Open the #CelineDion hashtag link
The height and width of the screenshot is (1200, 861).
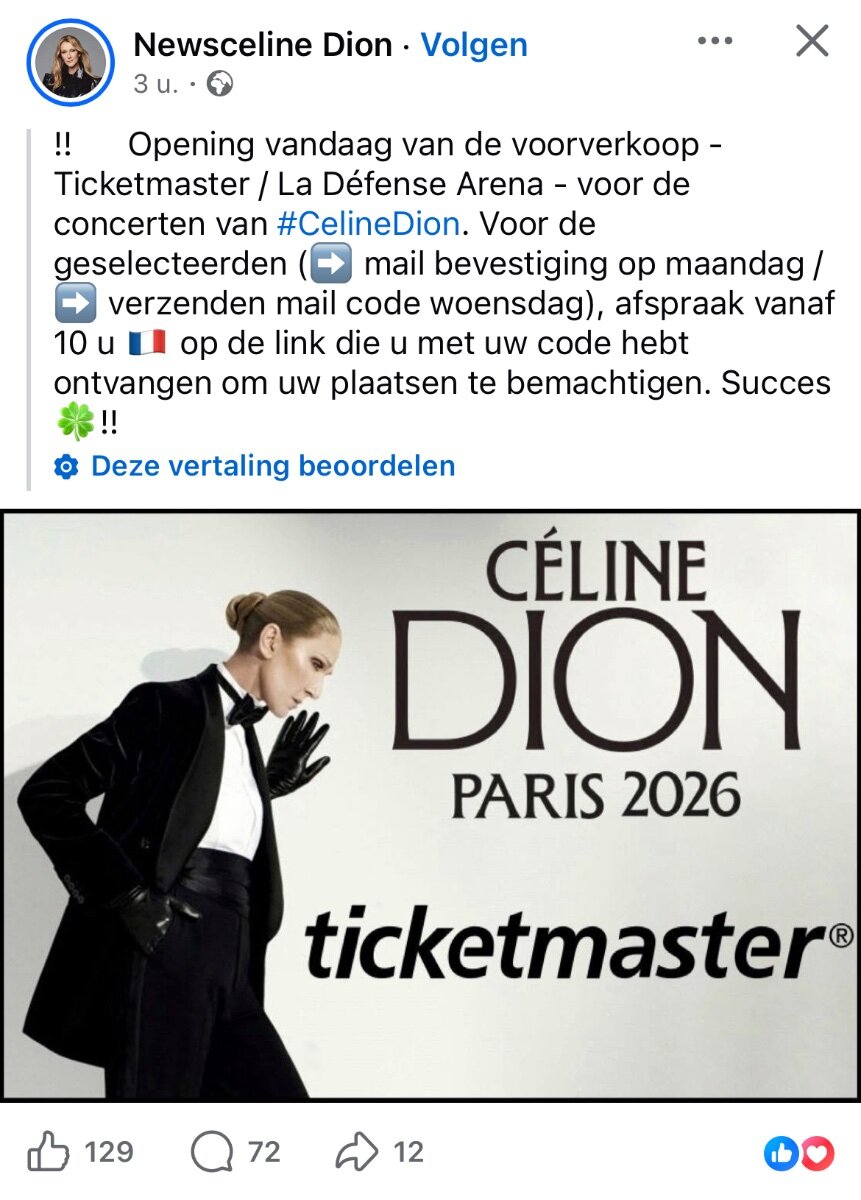coord(368,224)
